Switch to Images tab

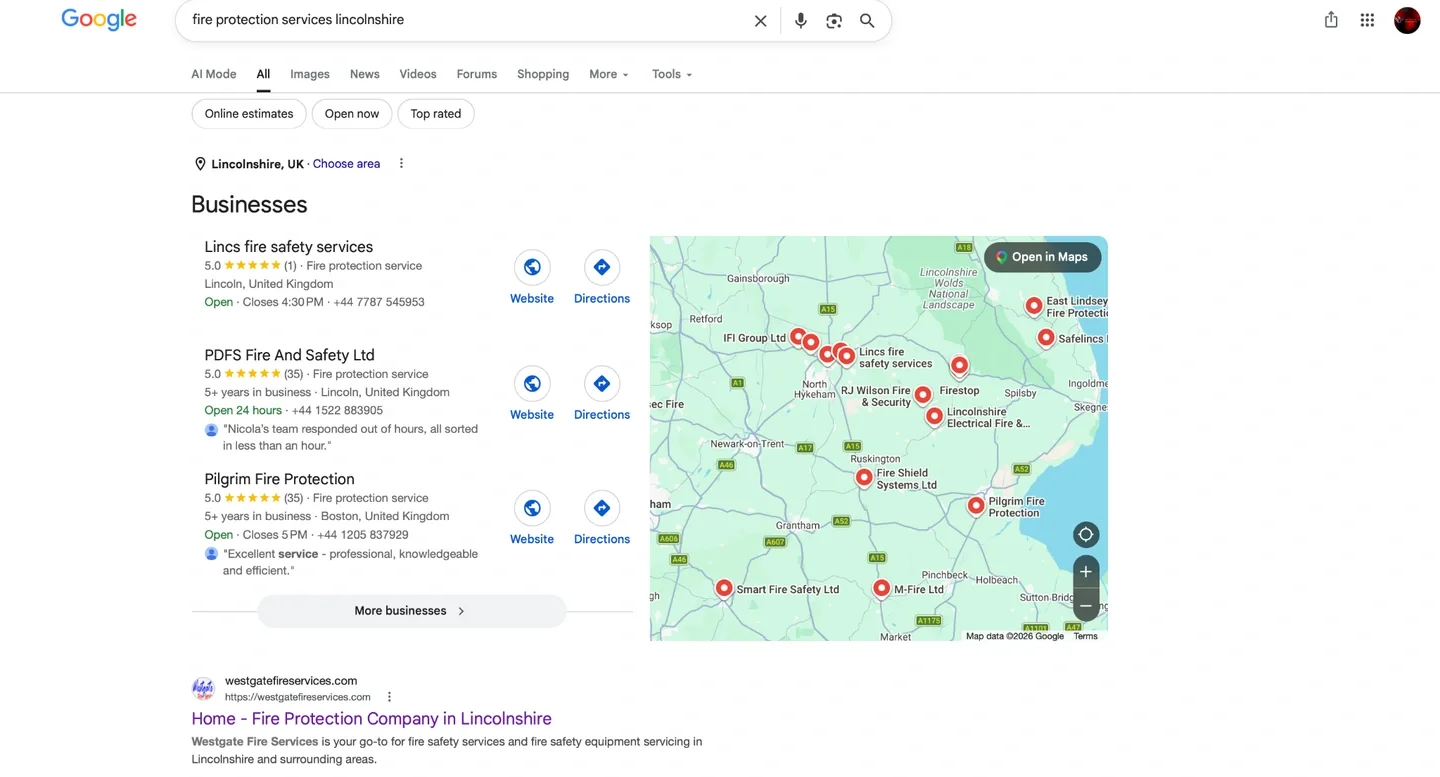coord(310,74)
